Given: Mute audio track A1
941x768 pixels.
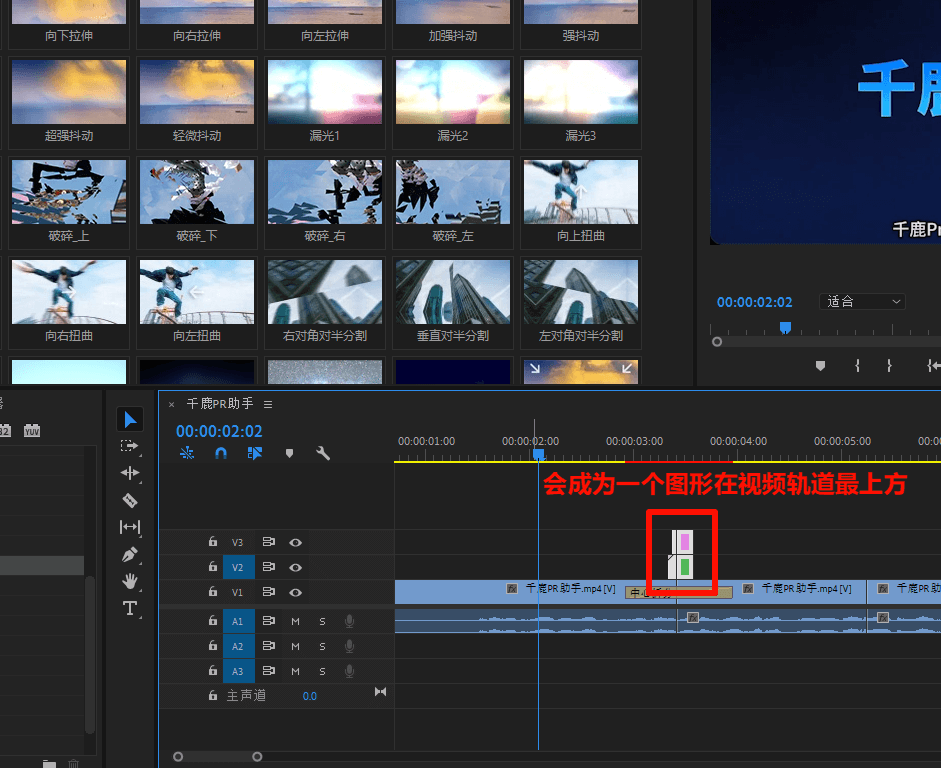Looking at the screenshot, I should pos(294,620).
